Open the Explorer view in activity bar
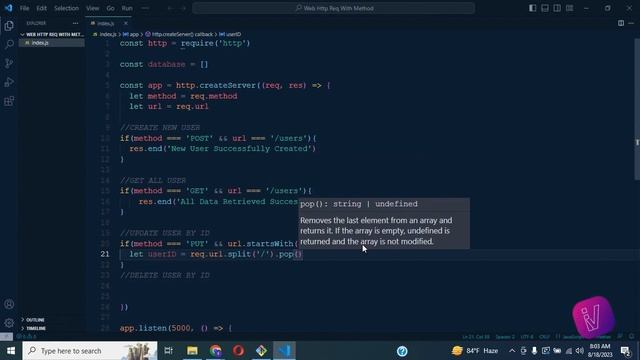The width and height of the screenshot is (640, 360). pyautogui.click(x=9, y=26)
